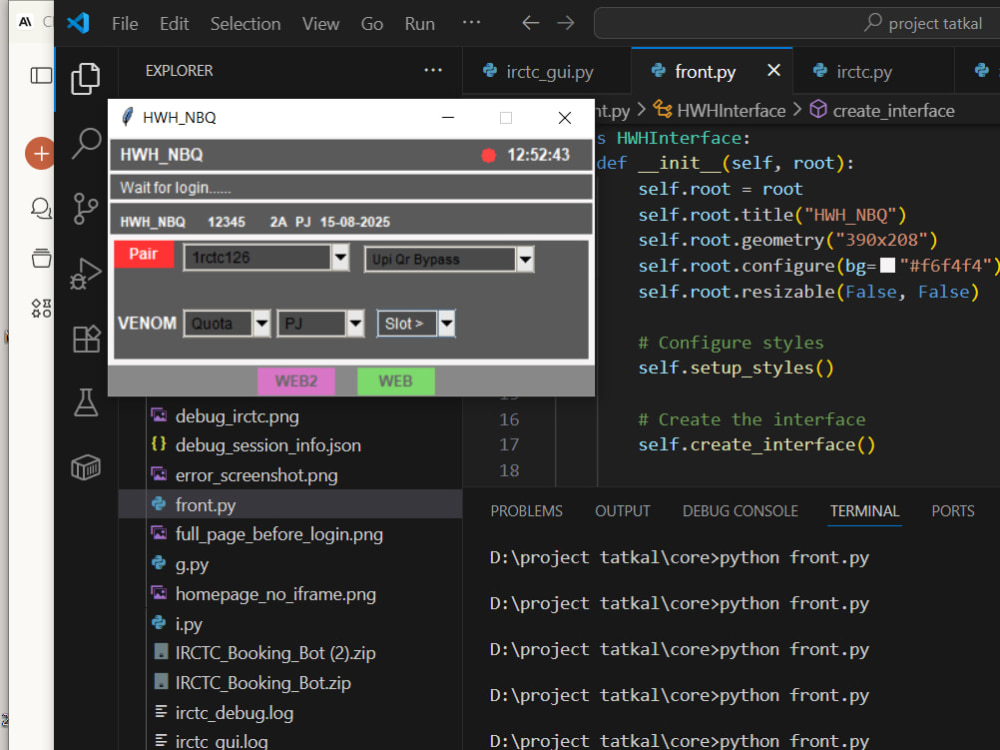1000x750 pixels.
Task: Open the container box icon in activity bar
Action: (85, 467)
